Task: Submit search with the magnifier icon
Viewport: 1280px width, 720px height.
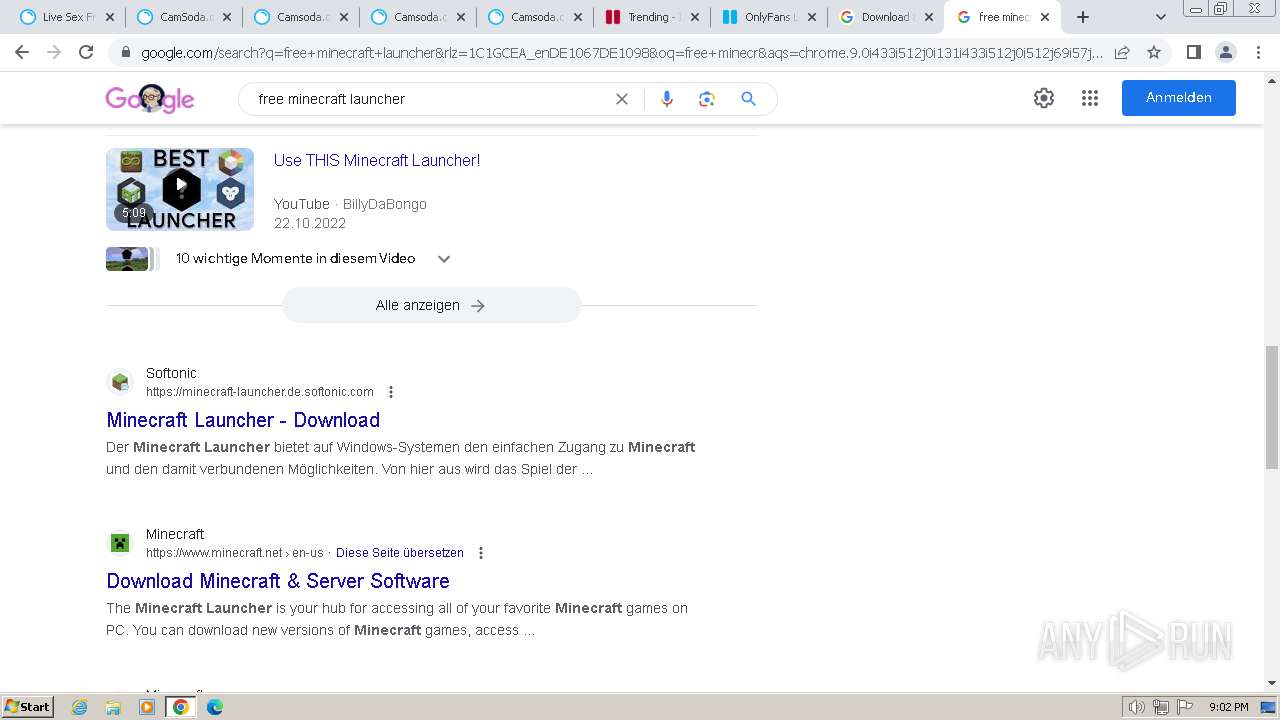Action: (748, 99)
